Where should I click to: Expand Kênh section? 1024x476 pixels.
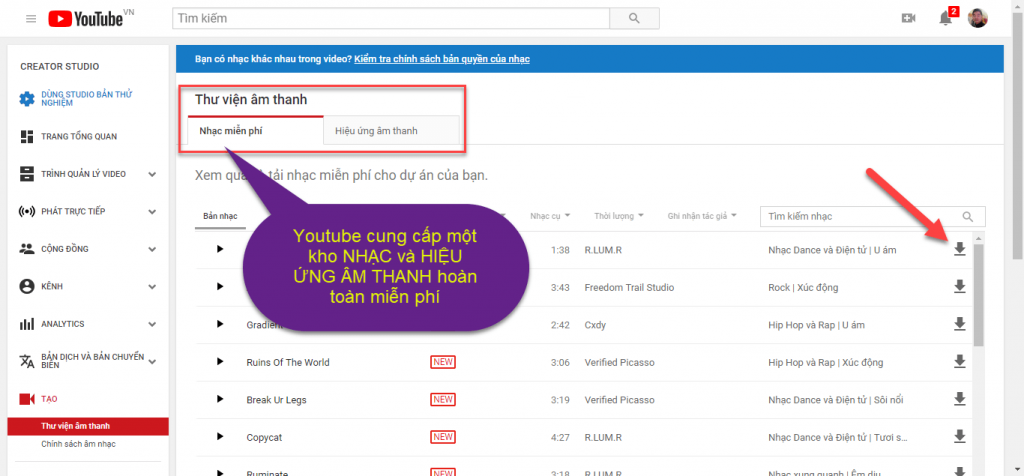[x=152, y=287]
